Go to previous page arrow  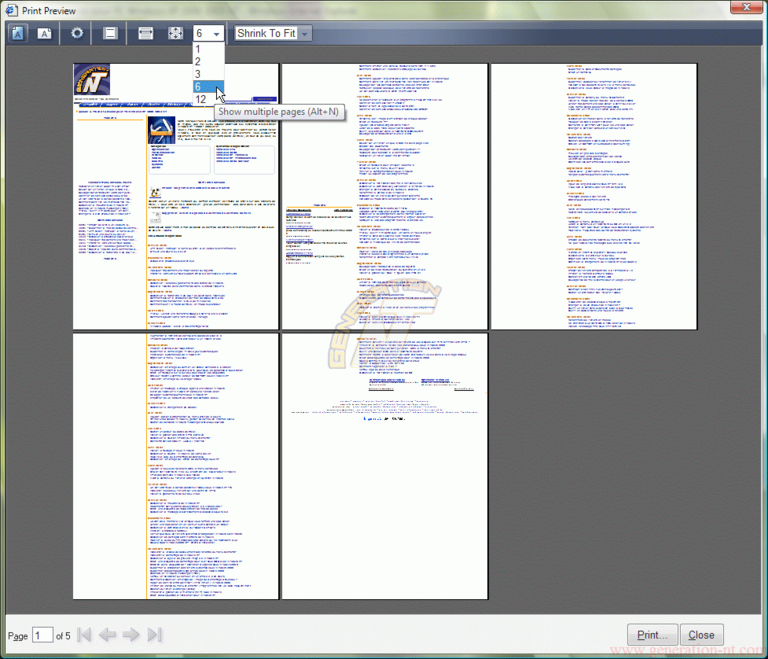[107, 635]
